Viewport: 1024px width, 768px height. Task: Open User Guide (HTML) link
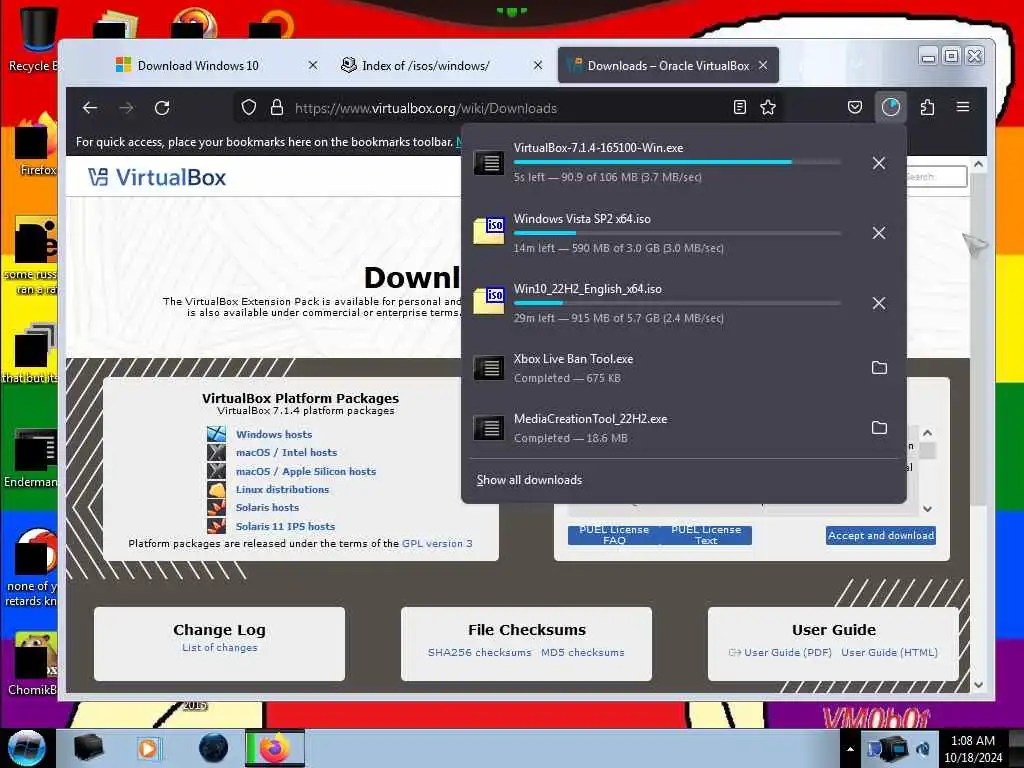[x=889, y=652]
